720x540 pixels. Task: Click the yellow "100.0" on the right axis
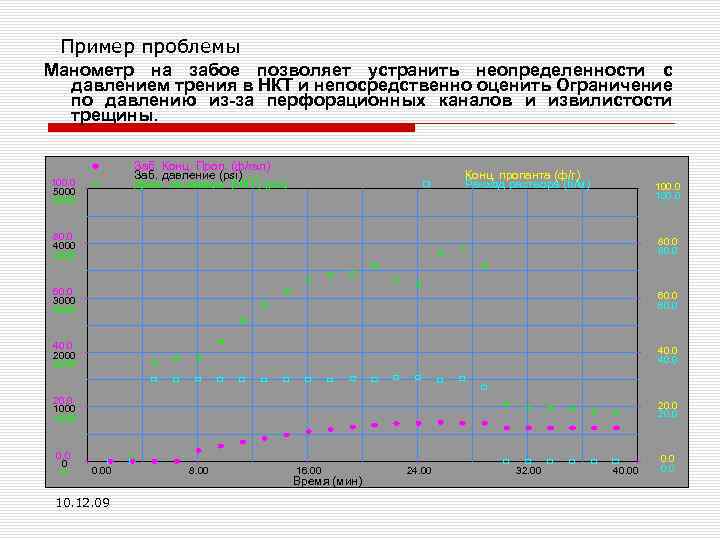pos(668,186)
